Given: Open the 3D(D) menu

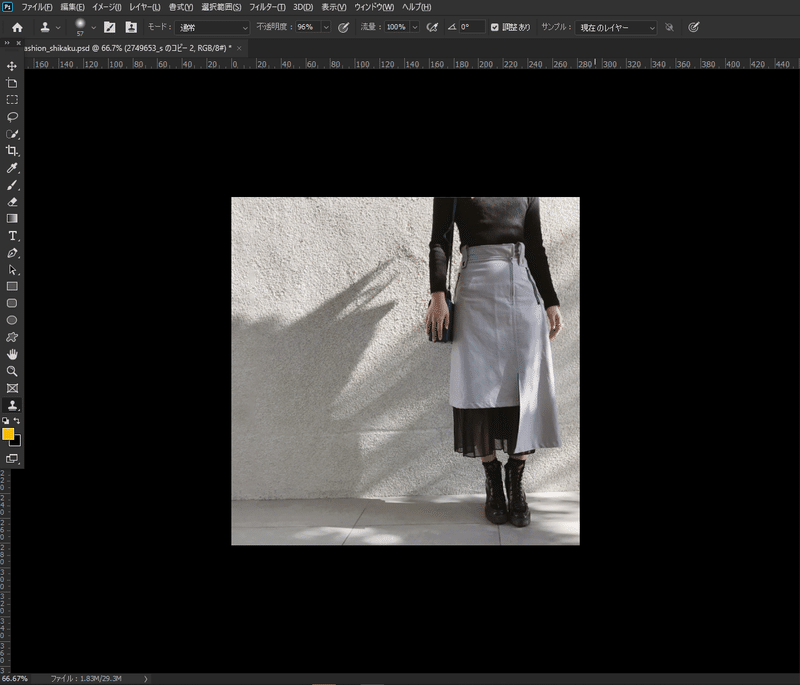Looking at the screenshot, I should pyautogui.click(x=303, y=7).
